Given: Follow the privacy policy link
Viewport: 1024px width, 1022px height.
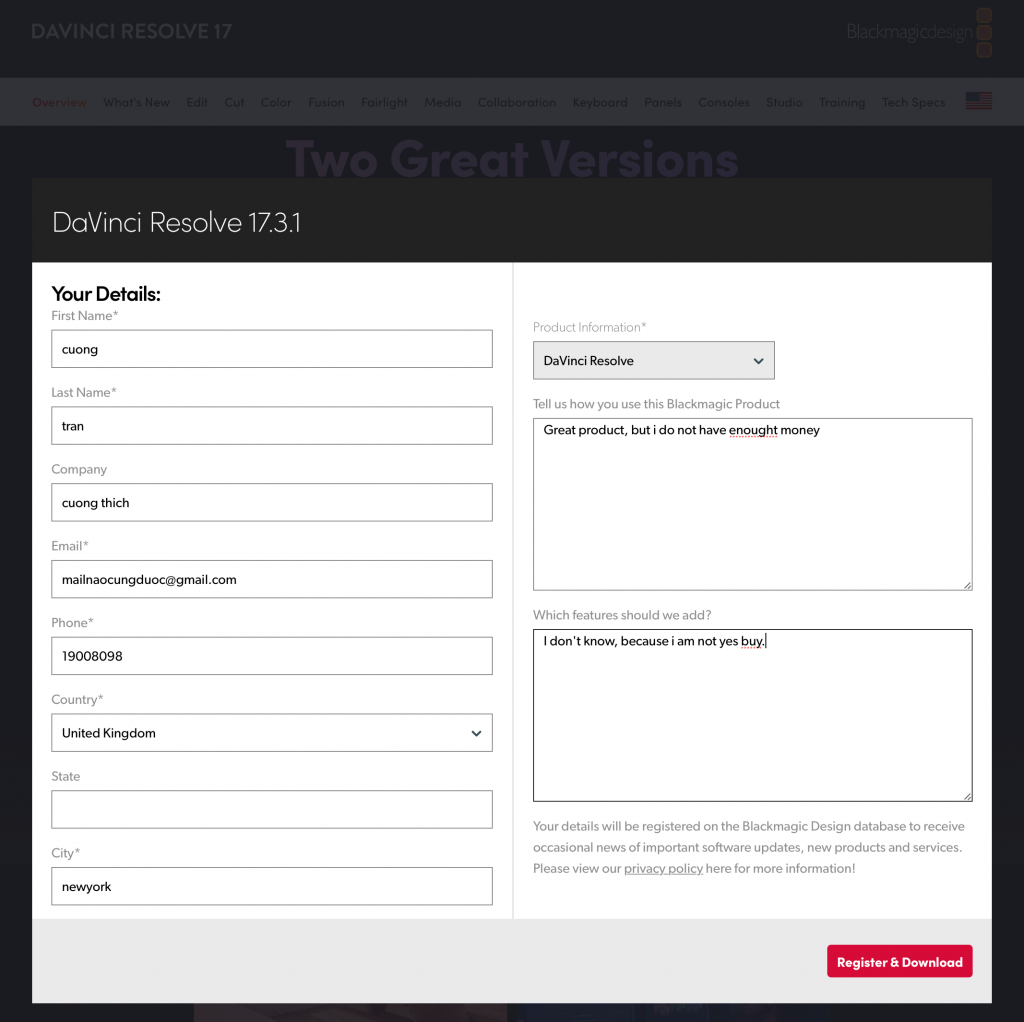Looking at the screenshot, I should click(663, 869).
